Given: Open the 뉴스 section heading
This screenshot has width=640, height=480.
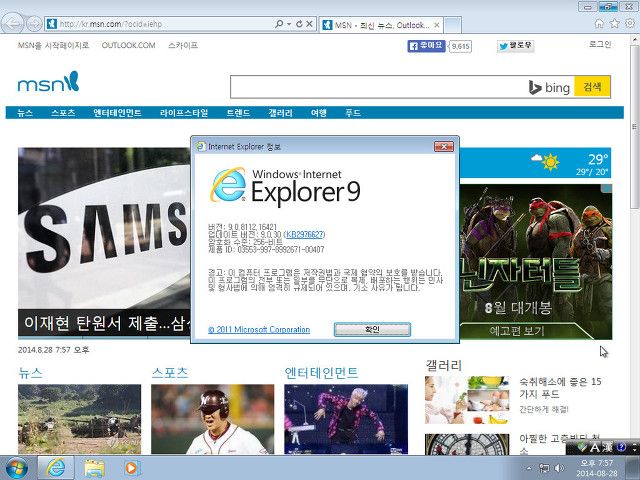Looking at the screenshot, I should (30, 373).
